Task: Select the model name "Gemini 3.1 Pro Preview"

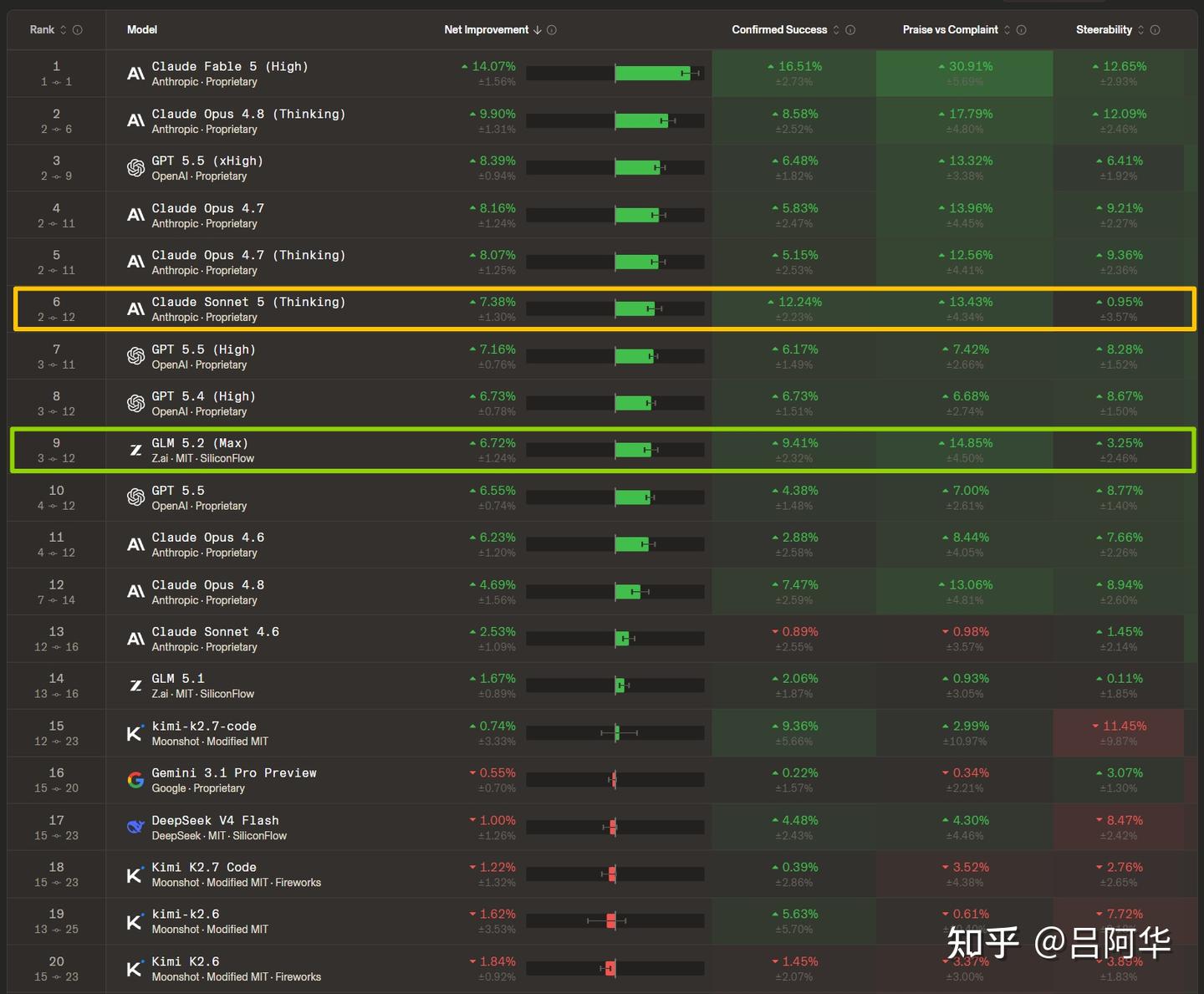Action: pos(234,773)
